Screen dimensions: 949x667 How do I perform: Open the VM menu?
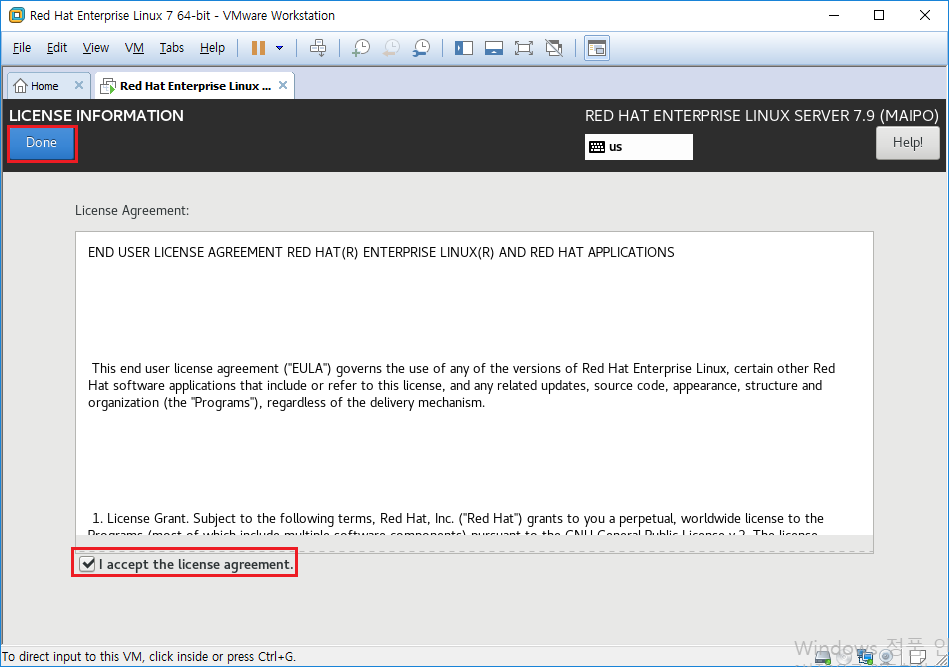[134, 48]
